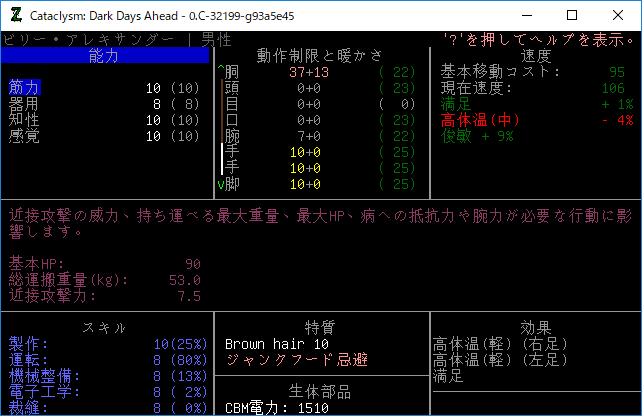Viewport: 642px width, 416px height.
Task: Select the 機械整備 mechanics skill
Action: coord(36,376)
